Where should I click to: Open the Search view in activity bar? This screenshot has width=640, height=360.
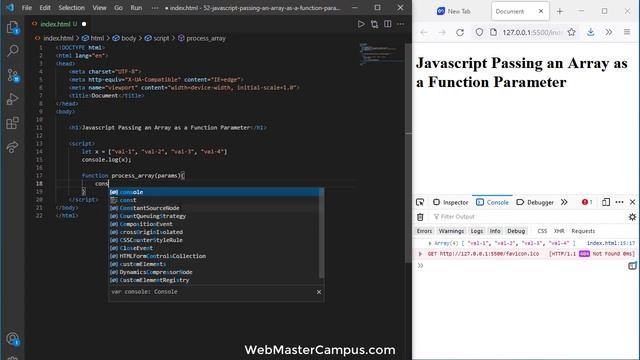click(x=13, y=51)
